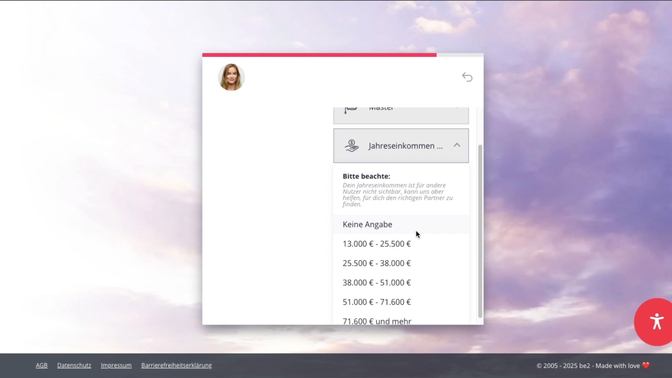This screenshot has height=378, width=672.
Task: Click the Bitte beachte heading text
Action: tap(366, 176)
